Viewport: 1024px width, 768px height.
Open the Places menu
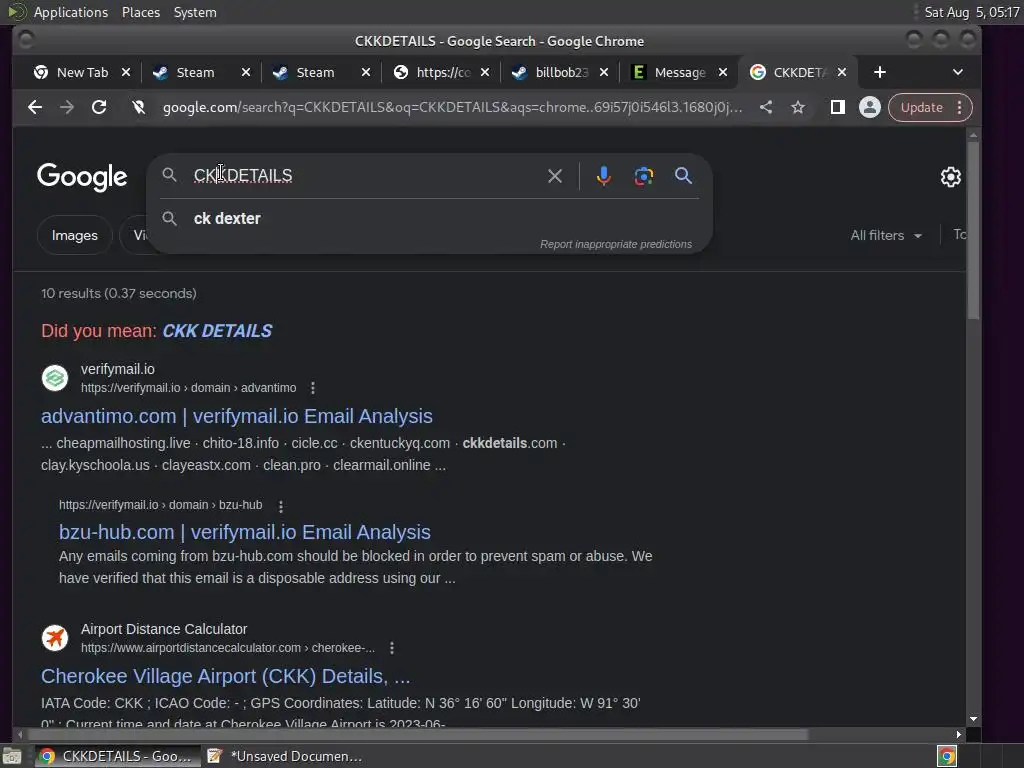click(x=140, y=12)
